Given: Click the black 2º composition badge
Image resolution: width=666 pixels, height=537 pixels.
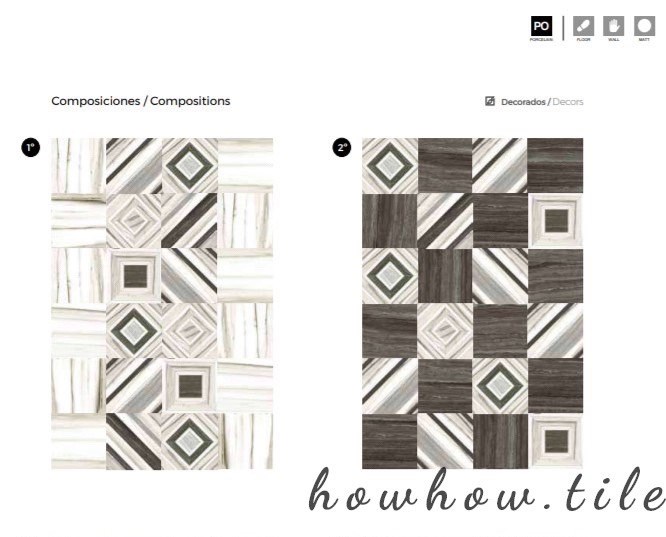Looking at the screenshot, I should (x=341, y=147).
